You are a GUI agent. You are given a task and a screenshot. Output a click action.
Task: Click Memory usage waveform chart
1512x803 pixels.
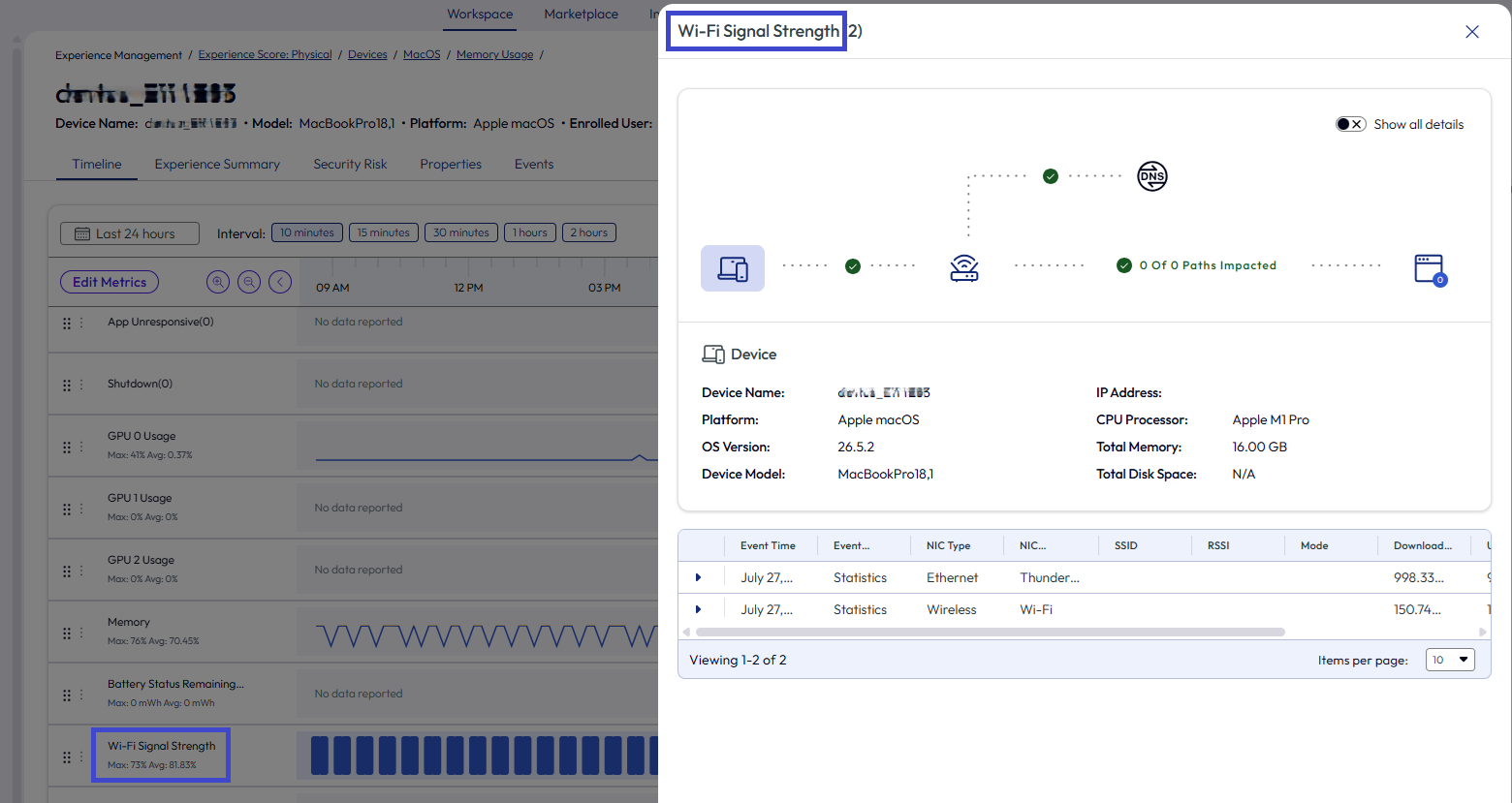(485, 635)
